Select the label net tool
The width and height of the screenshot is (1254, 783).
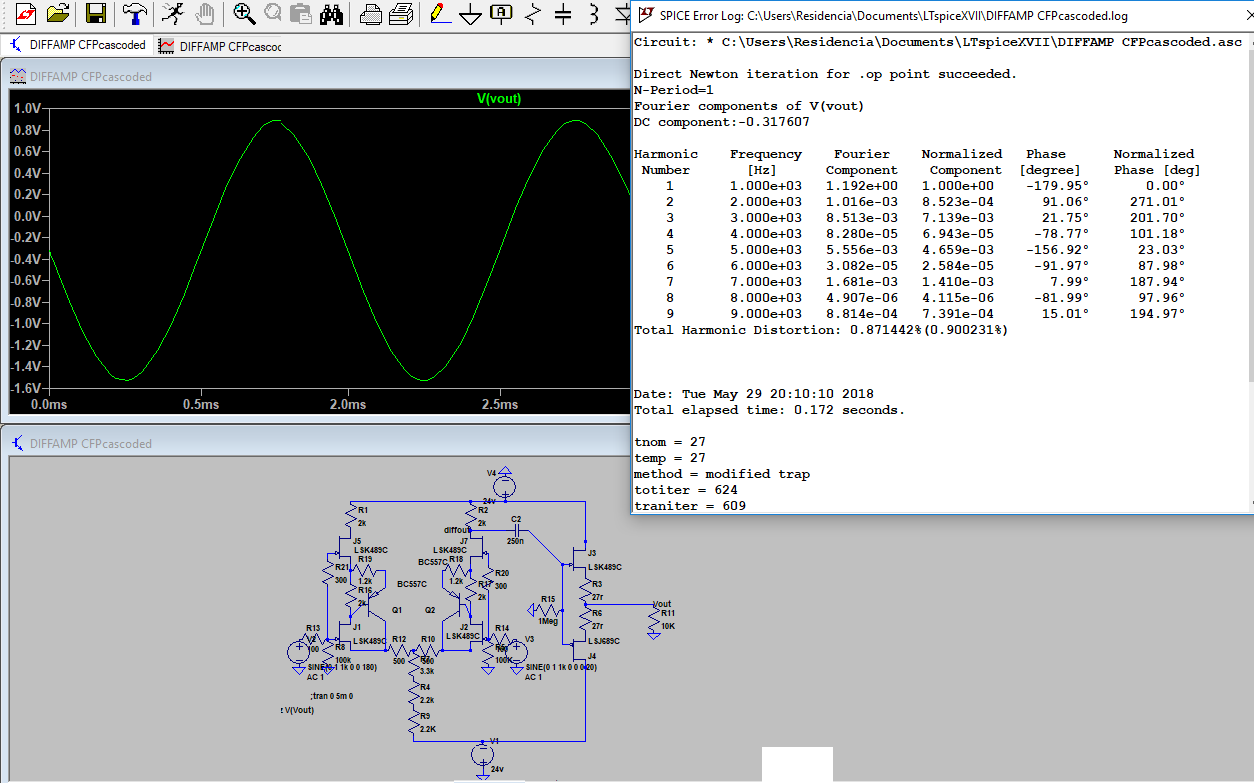(501, 14)
